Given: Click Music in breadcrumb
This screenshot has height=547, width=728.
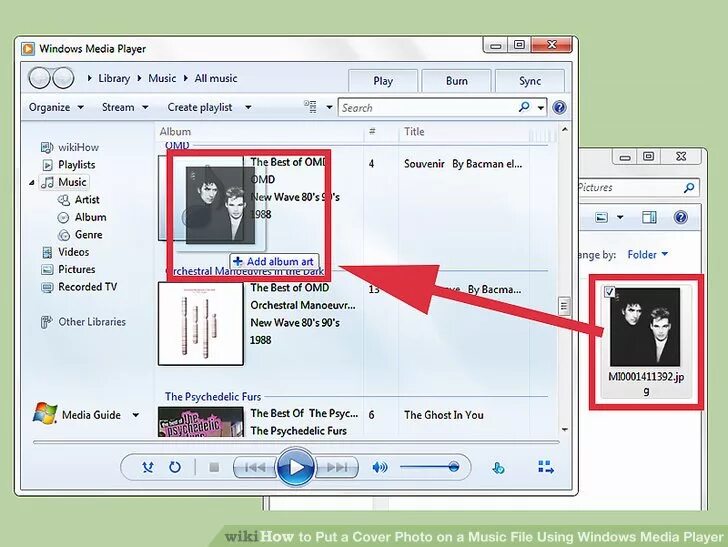Looking at the screenshot, I should pos(162,78).
